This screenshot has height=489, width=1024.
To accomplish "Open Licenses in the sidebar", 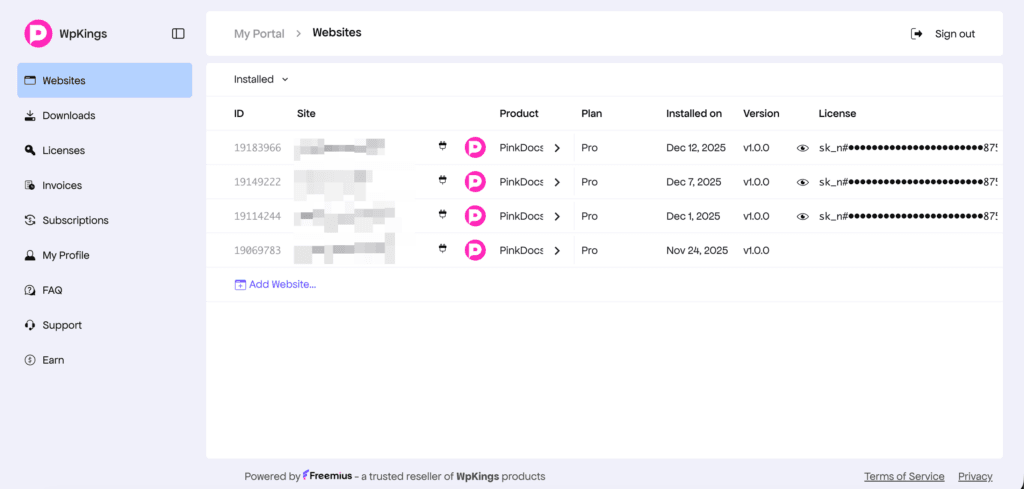I will click(63, 150).
